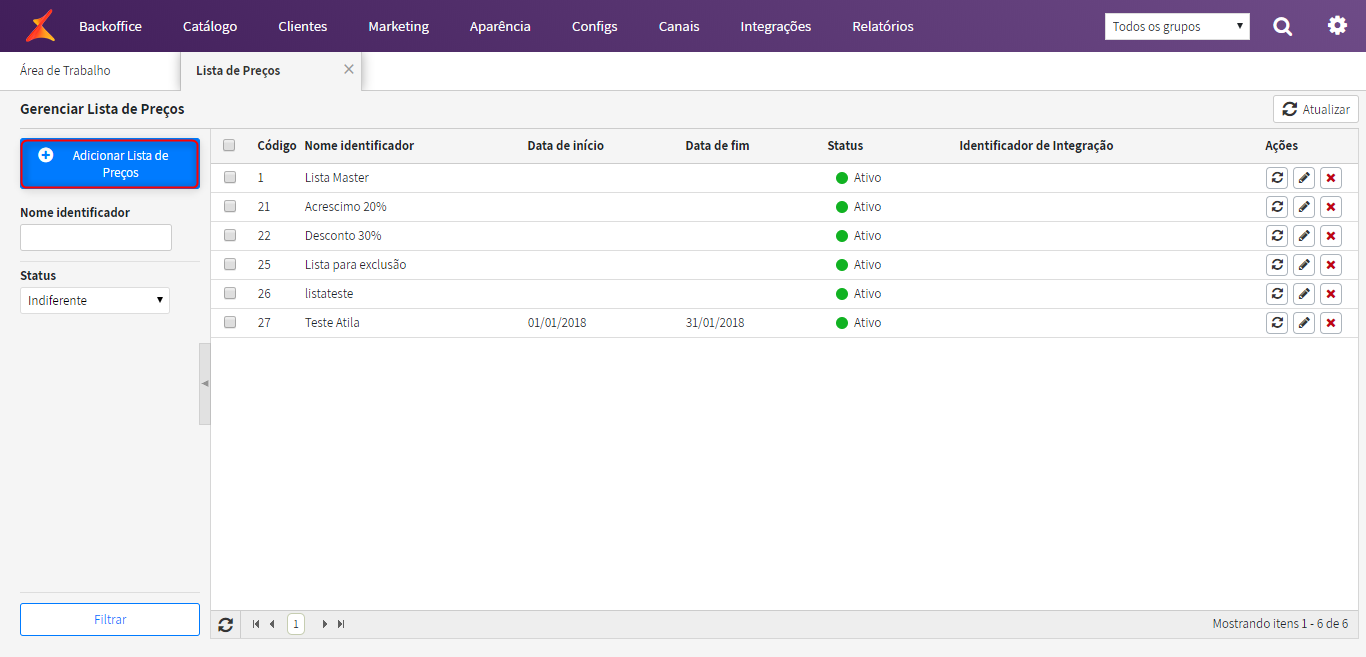The height and width of the screenshot is (657, 1366).
Task: Check the Acrescimo 20% row checkbox
Action: 230,206
